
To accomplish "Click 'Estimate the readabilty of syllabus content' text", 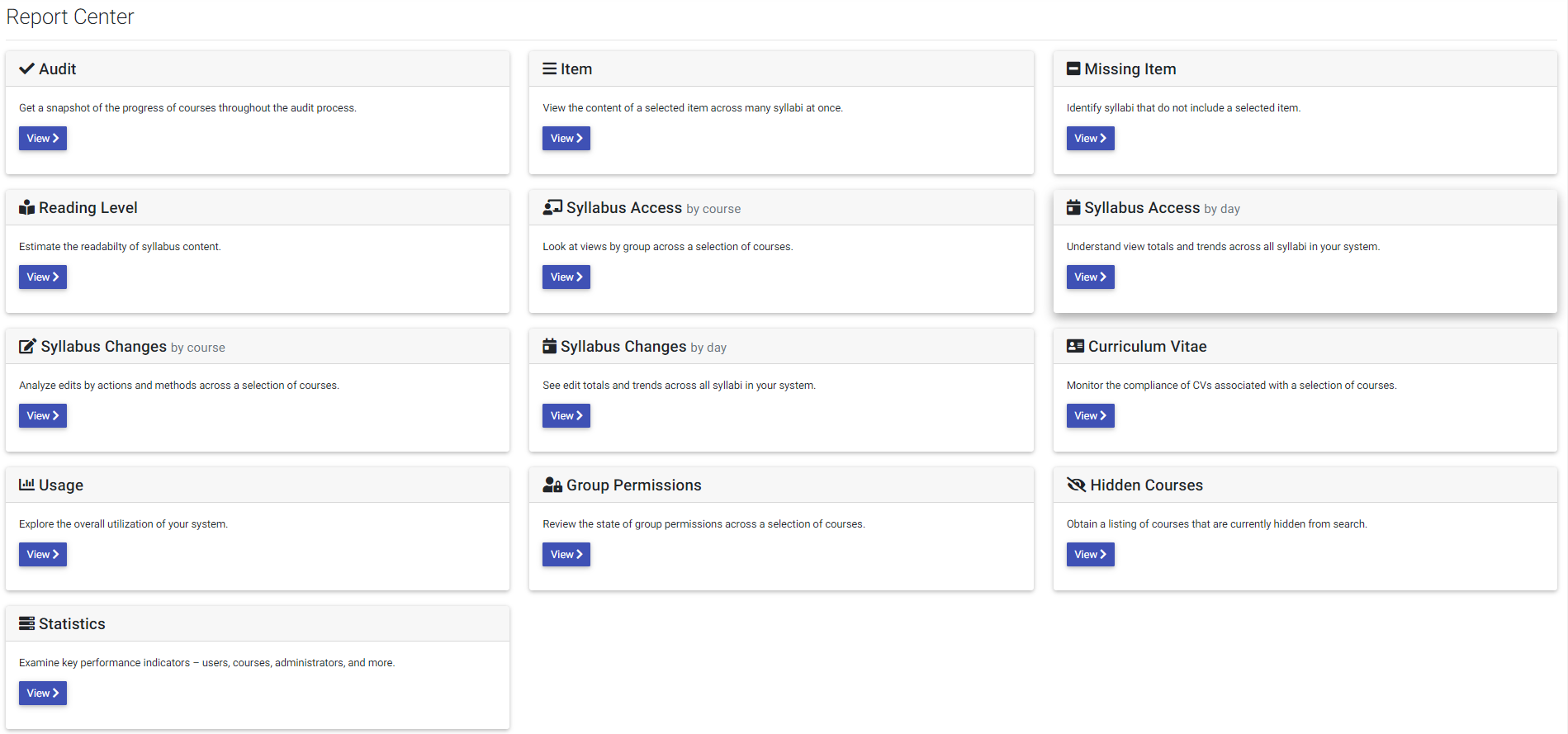I will tap(120, 246).
